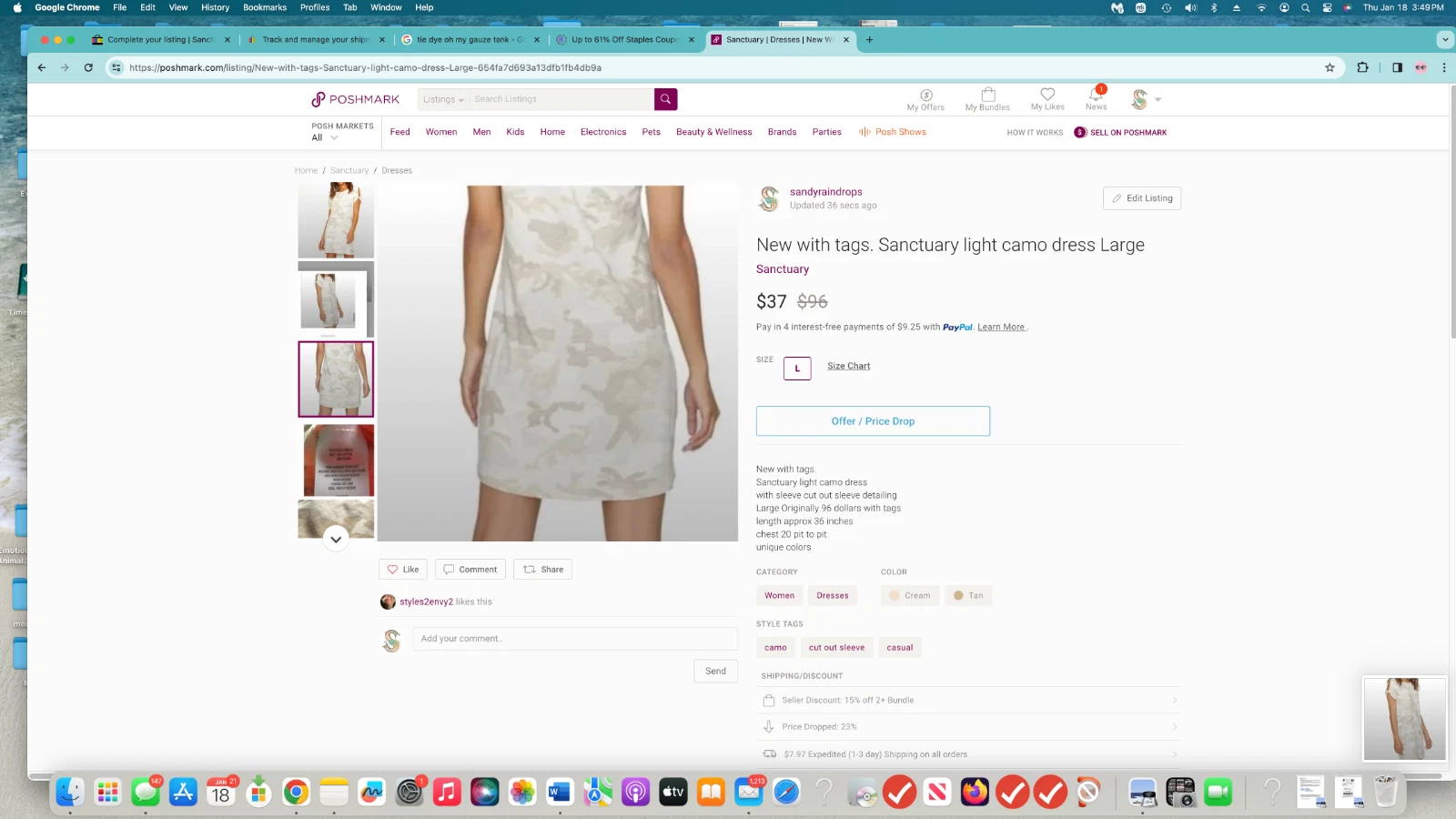Open the Parties menu

click(826, 132)
